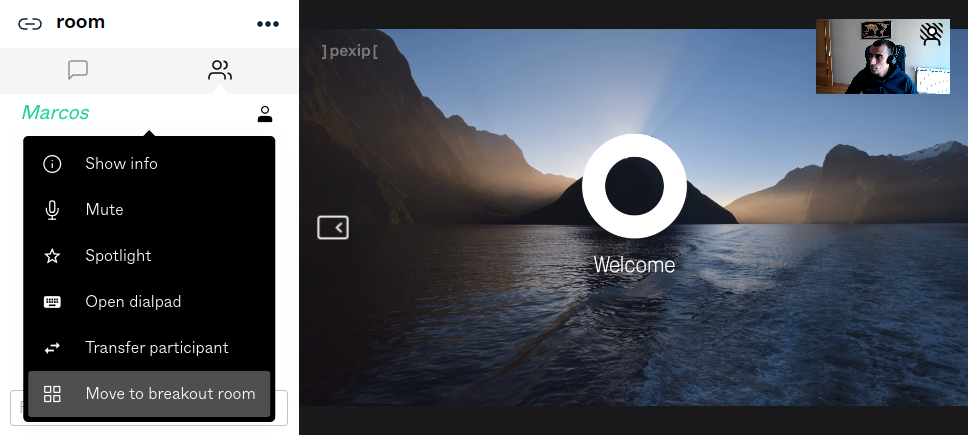Choose Transfer participant from menu
Screen dimensions: 968x435
157,348
